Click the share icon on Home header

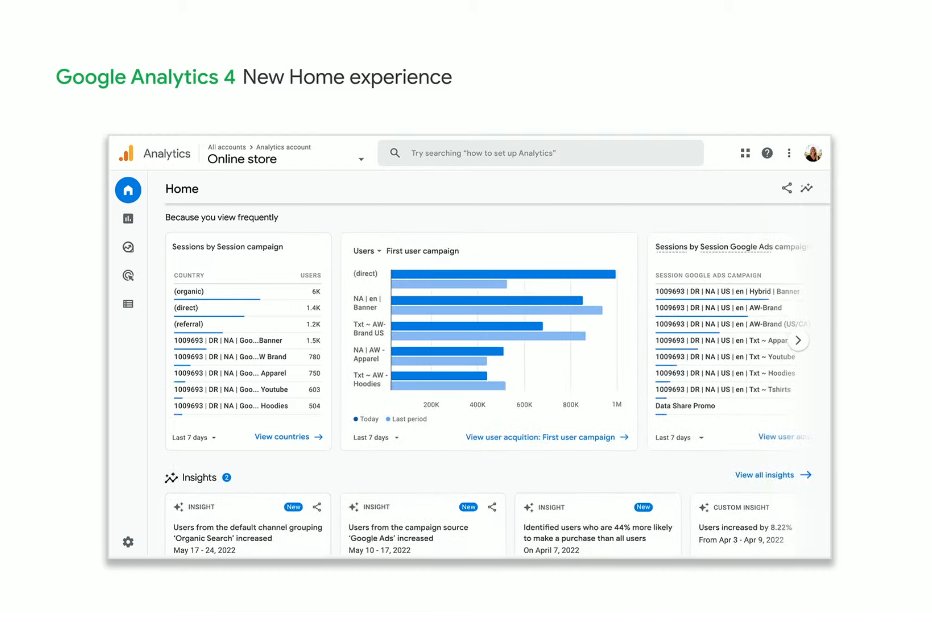[786, 189]
